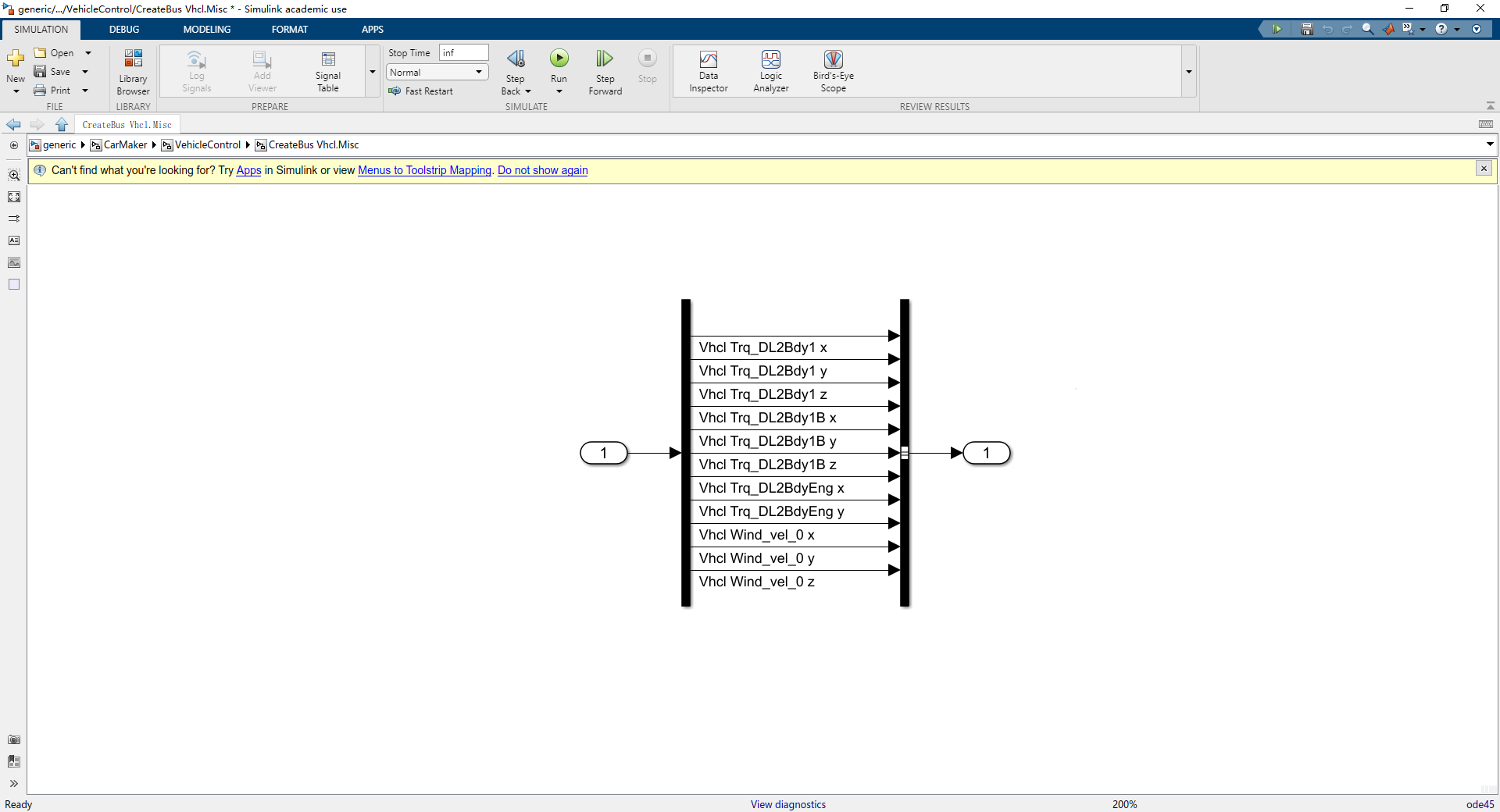1500x812 pixels.
Task: Click the Stop Time input field
Action: tap(464, 52)
